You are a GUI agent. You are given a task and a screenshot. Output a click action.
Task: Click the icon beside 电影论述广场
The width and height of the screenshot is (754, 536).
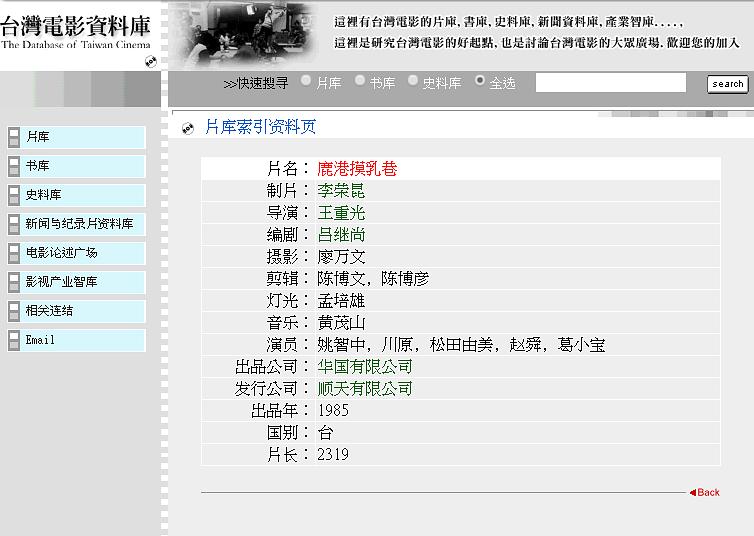pos(14,254)
